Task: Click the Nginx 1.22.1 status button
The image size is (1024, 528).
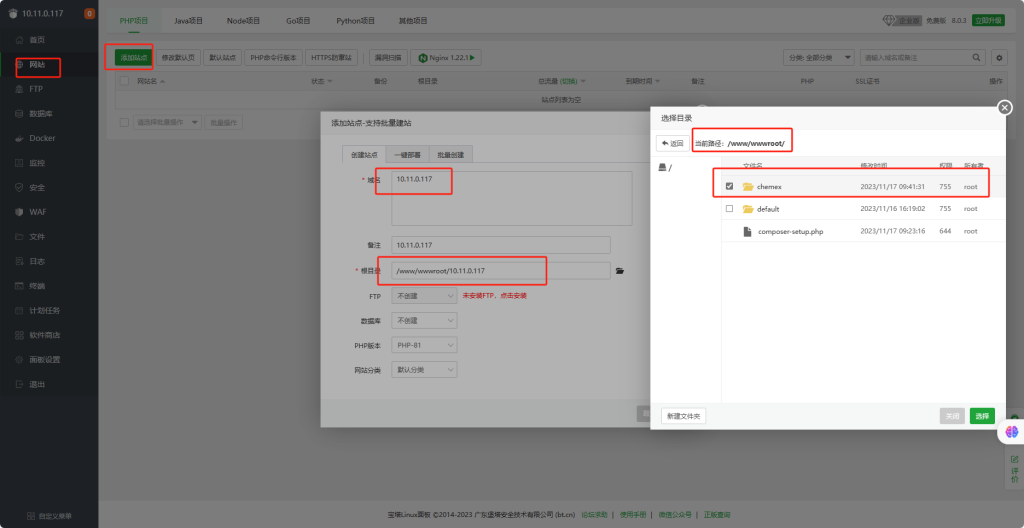Action: [x=445, y=58]
